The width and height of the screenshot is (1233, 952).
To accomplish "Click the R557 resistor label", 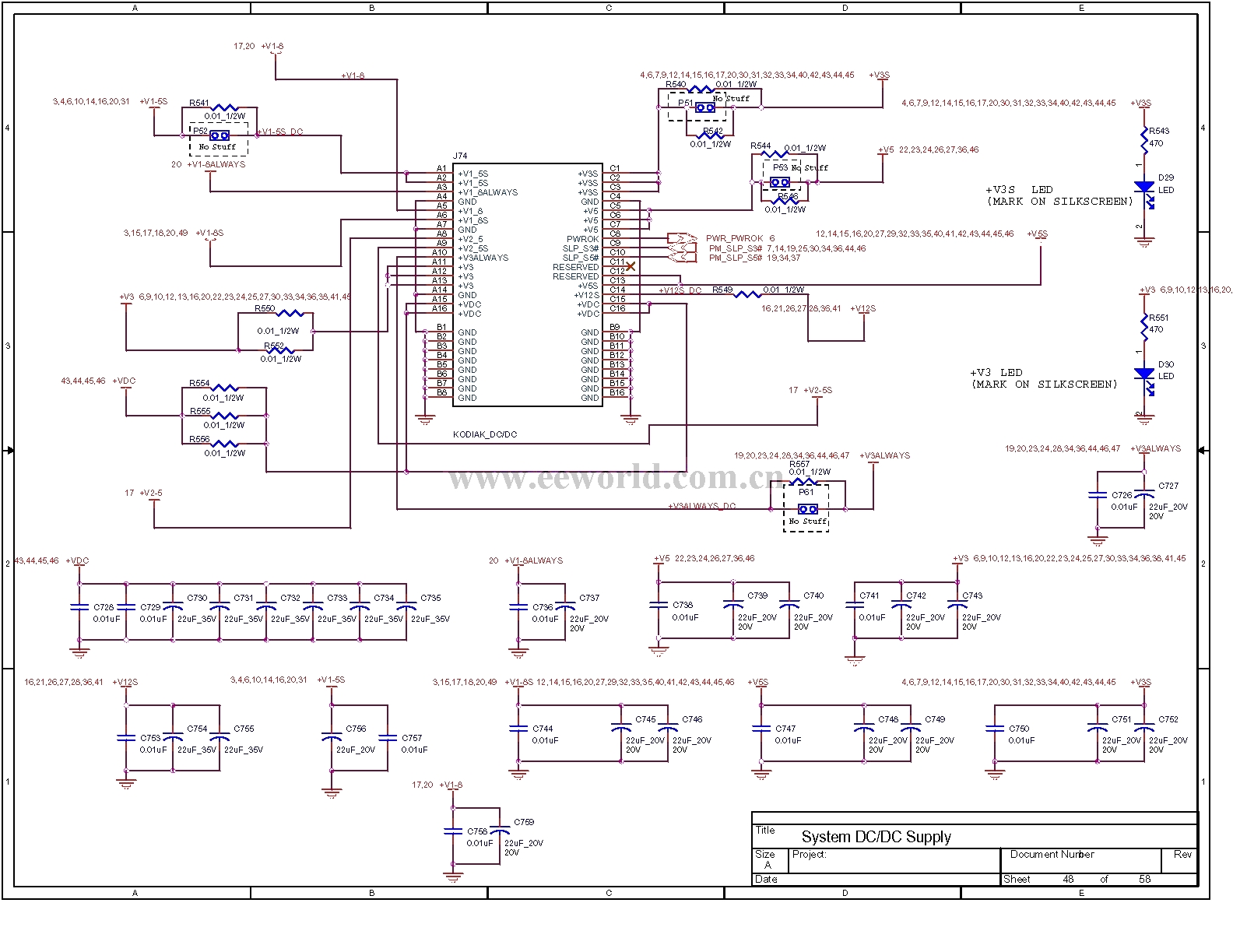I will (799, 464).
